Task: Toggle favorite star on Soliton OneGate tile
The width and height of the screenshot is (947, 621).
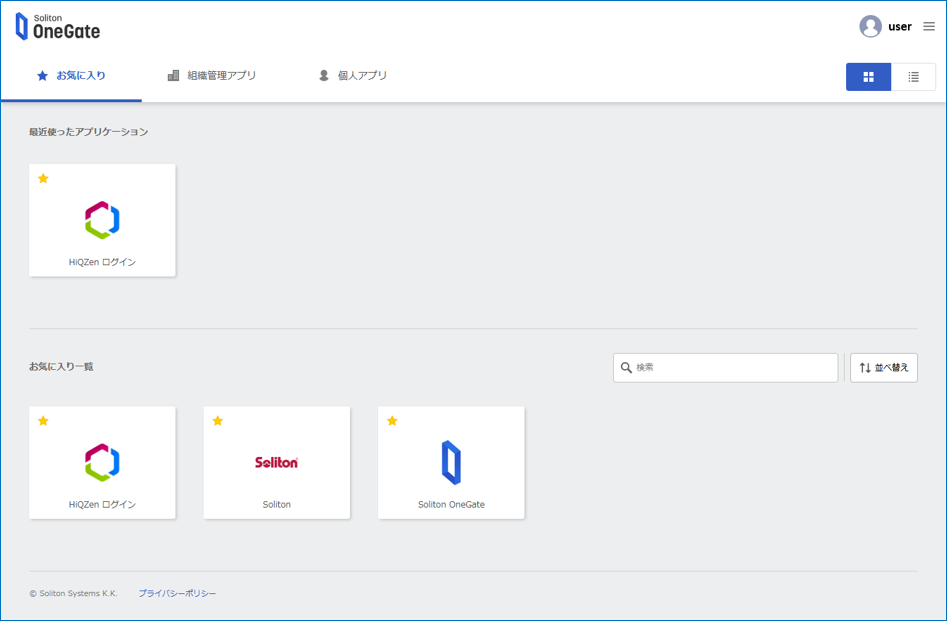Action: pos(392,421)
